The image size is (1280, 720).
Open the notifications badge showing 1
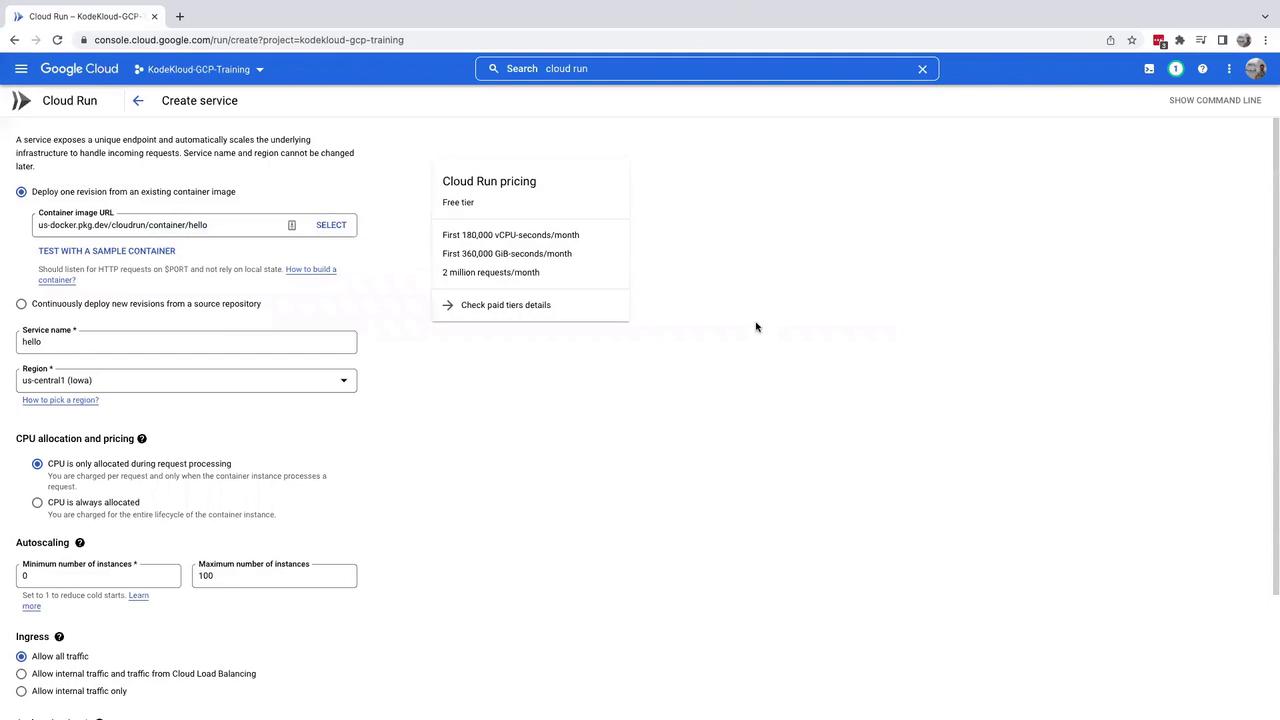pyautogui.click(x=1176, y=69)
